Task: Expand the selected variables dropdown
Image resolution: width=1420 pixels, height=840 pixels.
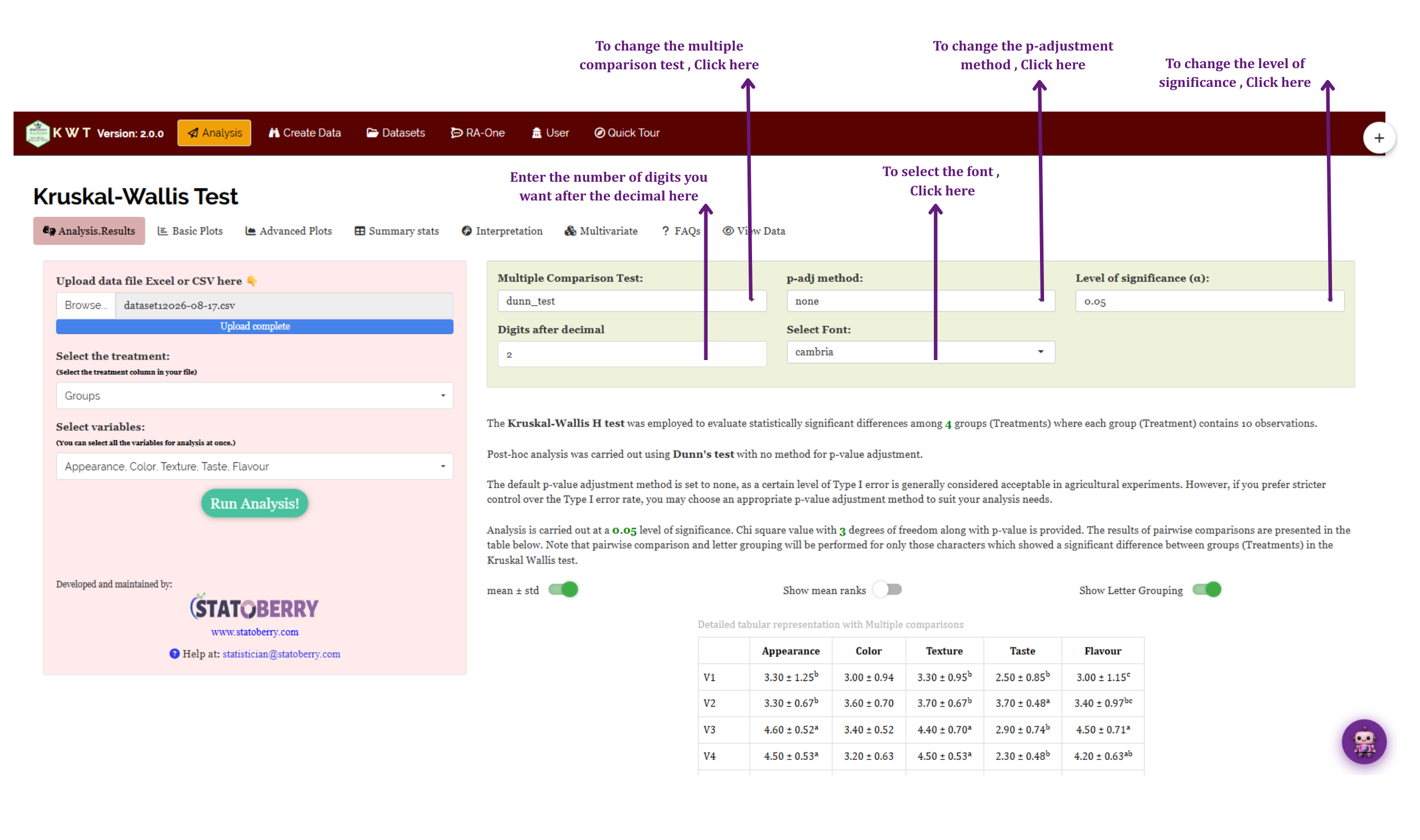Action: (254, 466)
